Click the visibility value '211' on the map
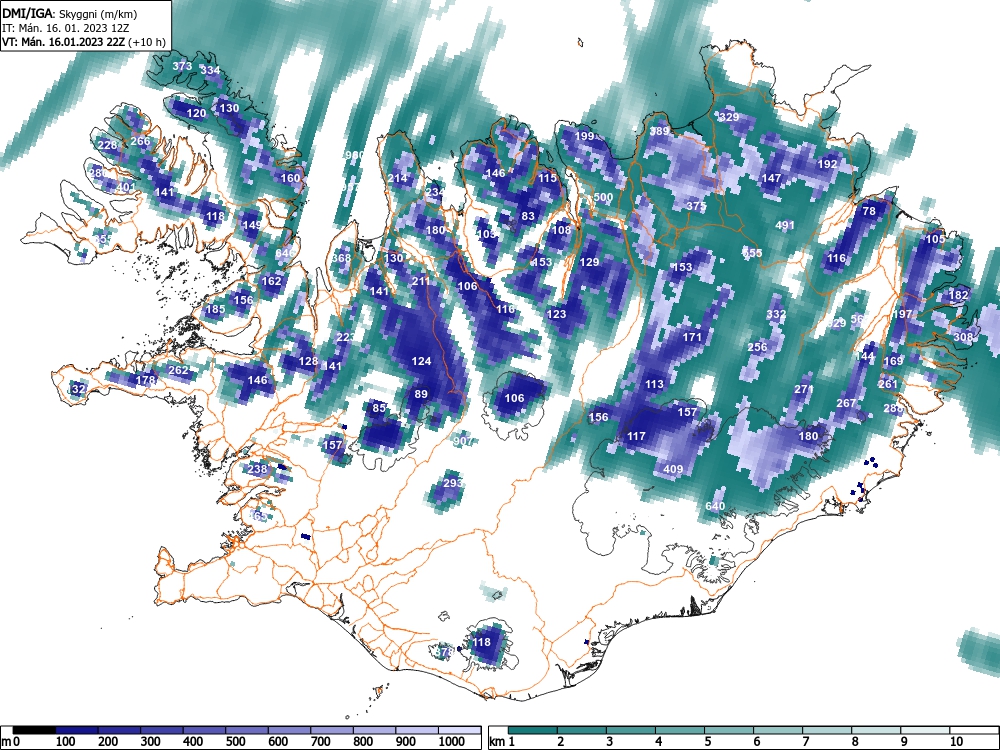 (x=421, y=281)
